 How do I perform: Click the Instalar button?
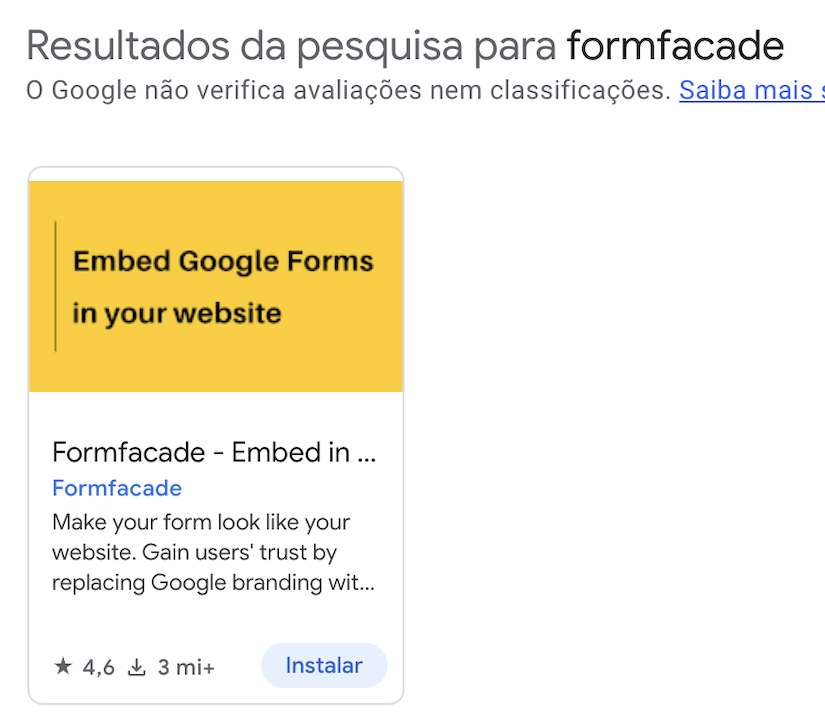point(323,666)
